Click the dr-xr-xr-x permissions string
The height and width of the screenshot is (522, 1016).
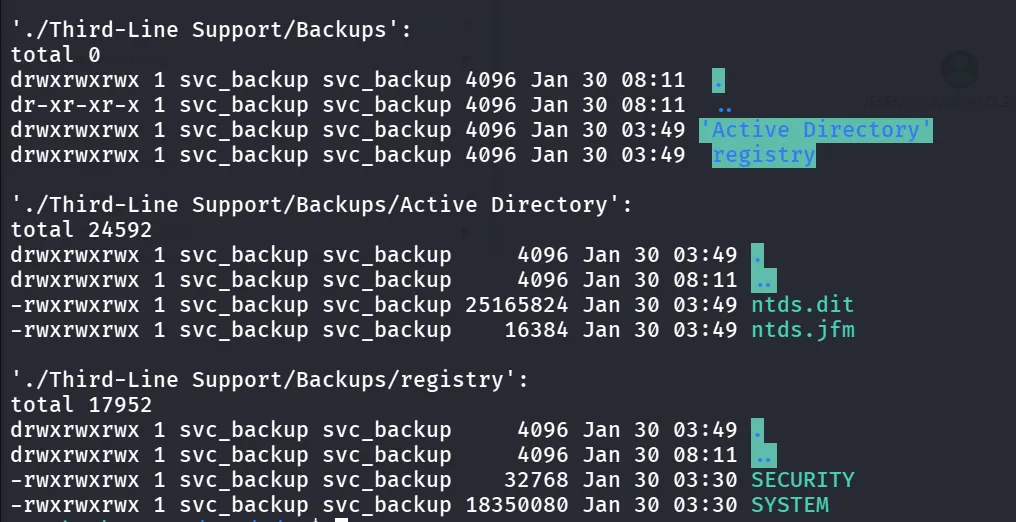(x=75, y=105)
